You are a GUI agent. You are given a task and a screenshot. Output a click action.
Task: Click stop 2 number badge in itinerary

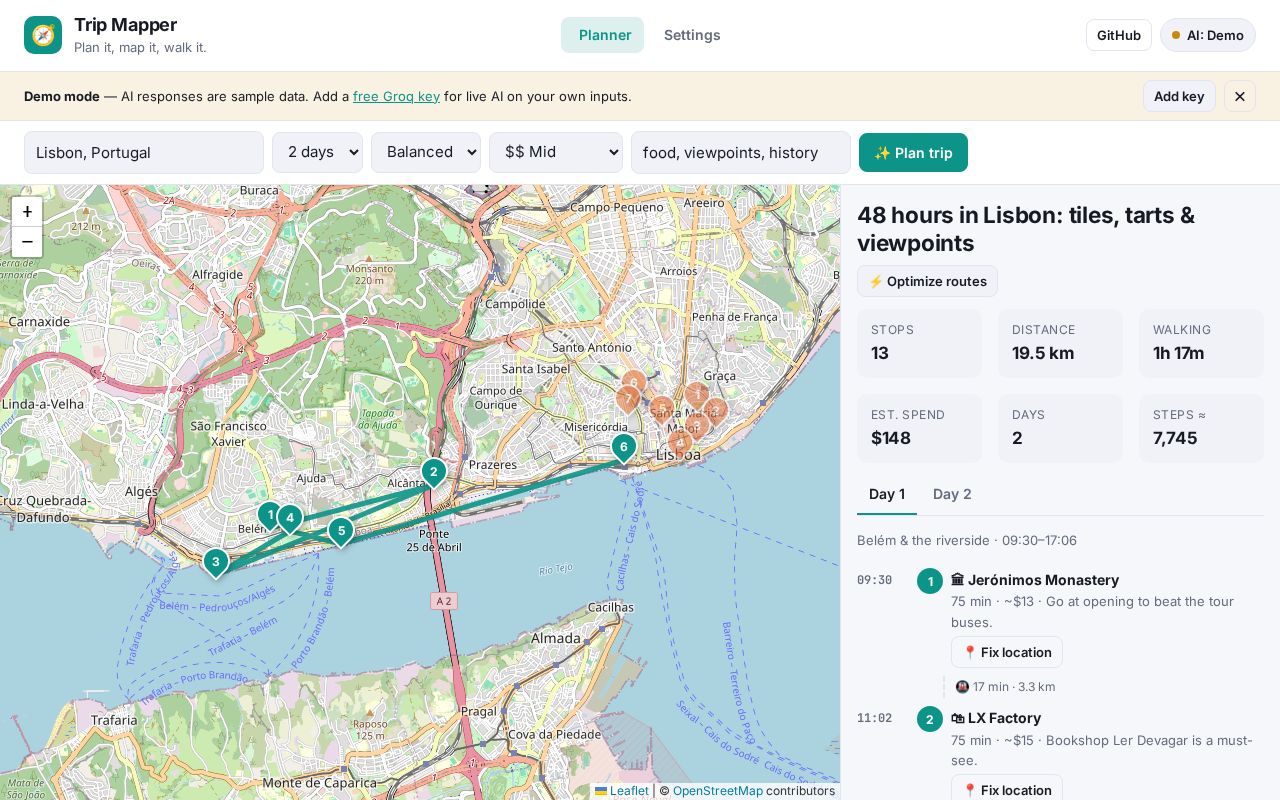click(x=930, y=719)
